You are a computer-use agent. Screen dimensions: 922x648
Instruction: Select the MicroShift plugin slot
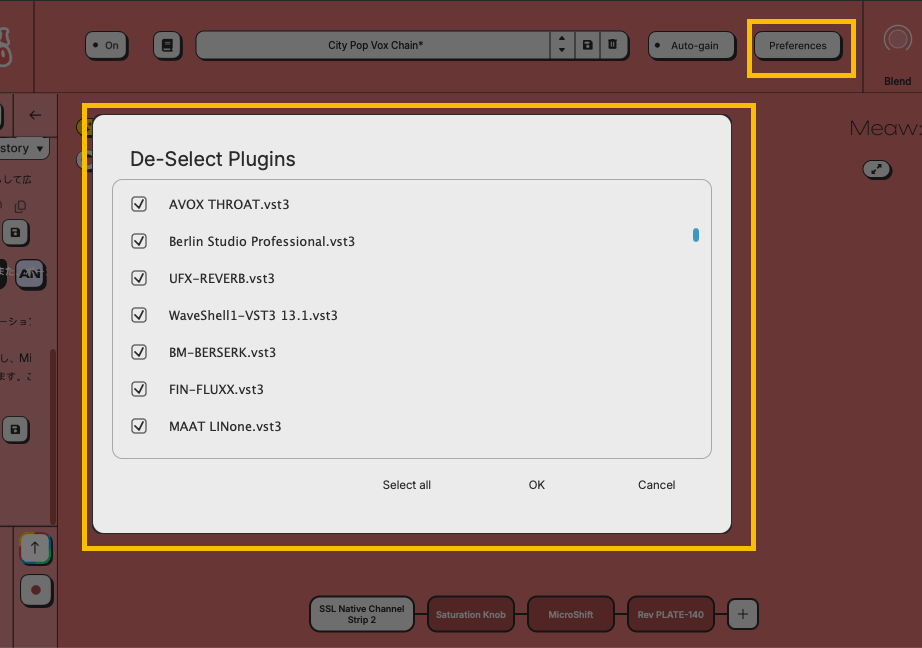(570, 614)
